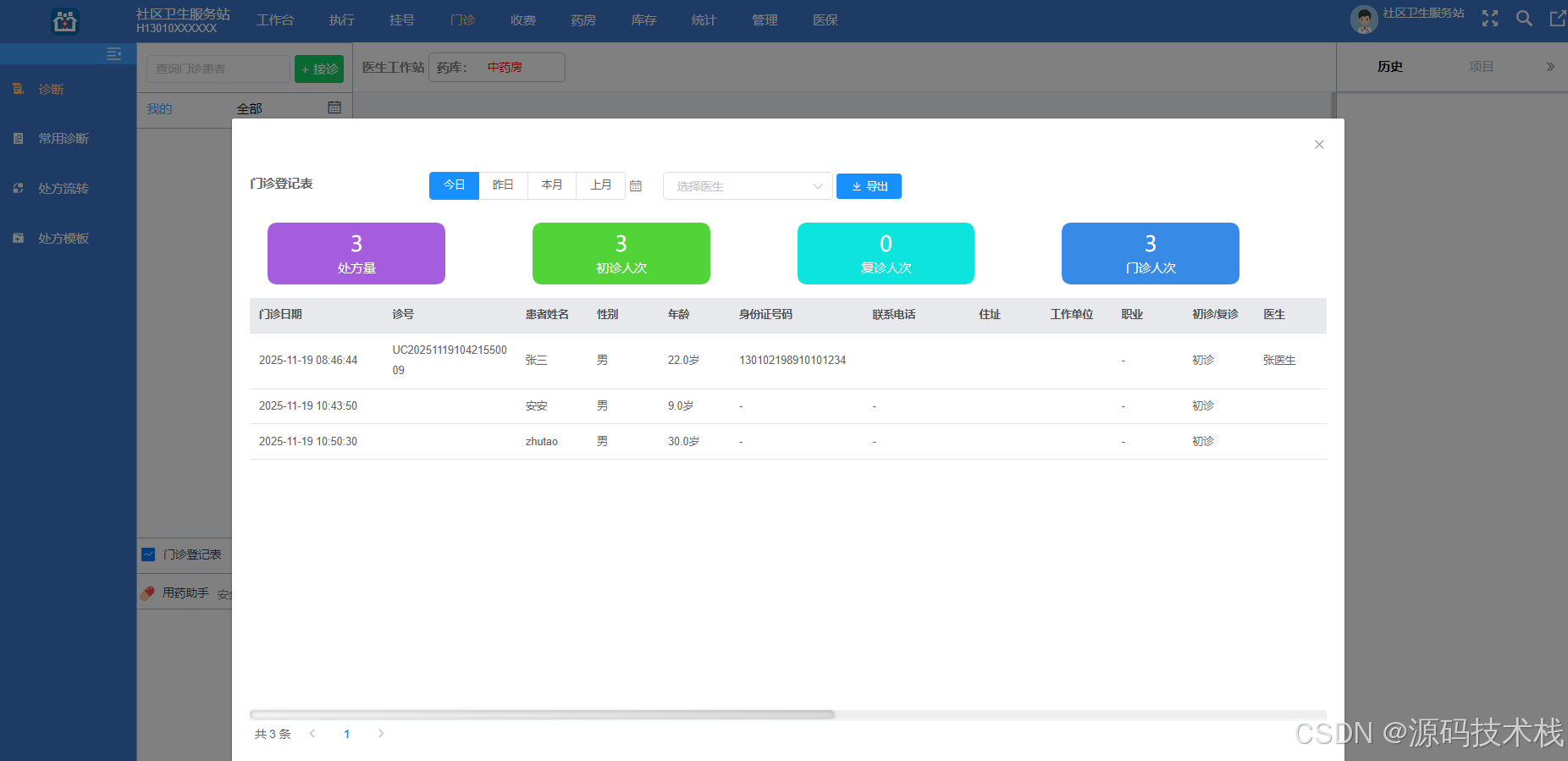Open calendar icon in patient list panel

point(334,108)
